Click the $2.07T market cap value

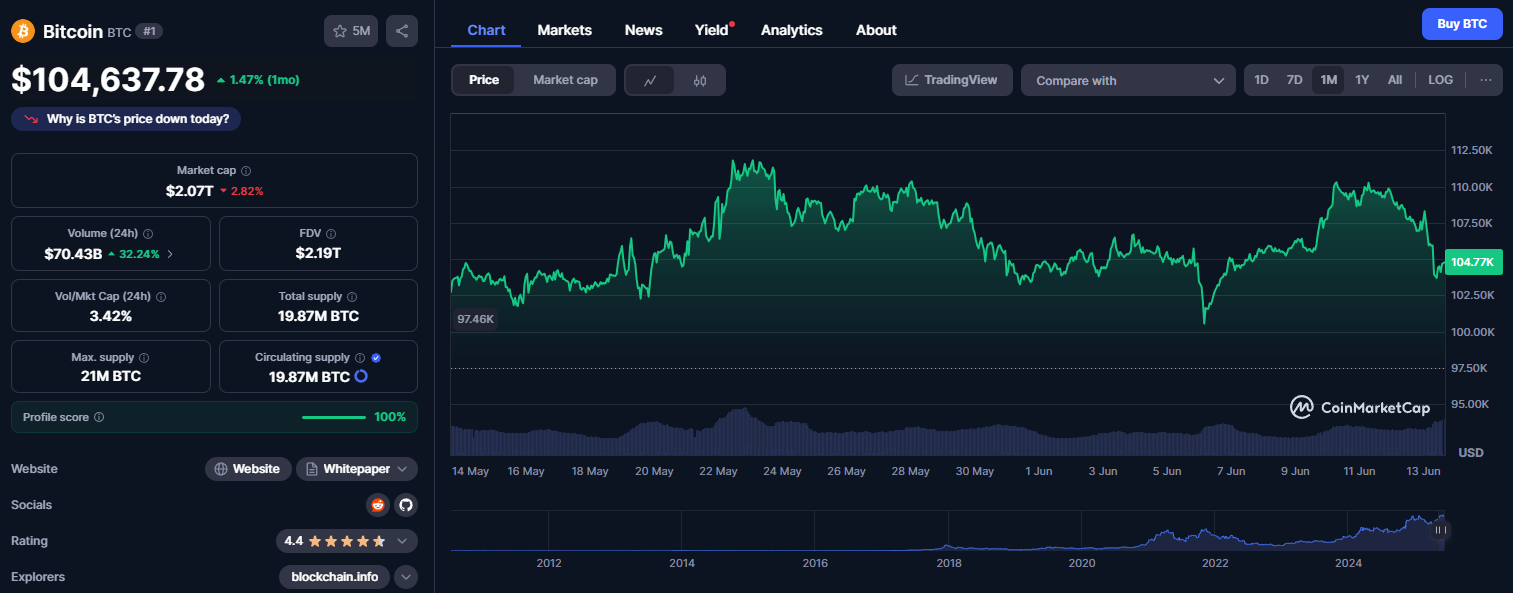(190, 190)
